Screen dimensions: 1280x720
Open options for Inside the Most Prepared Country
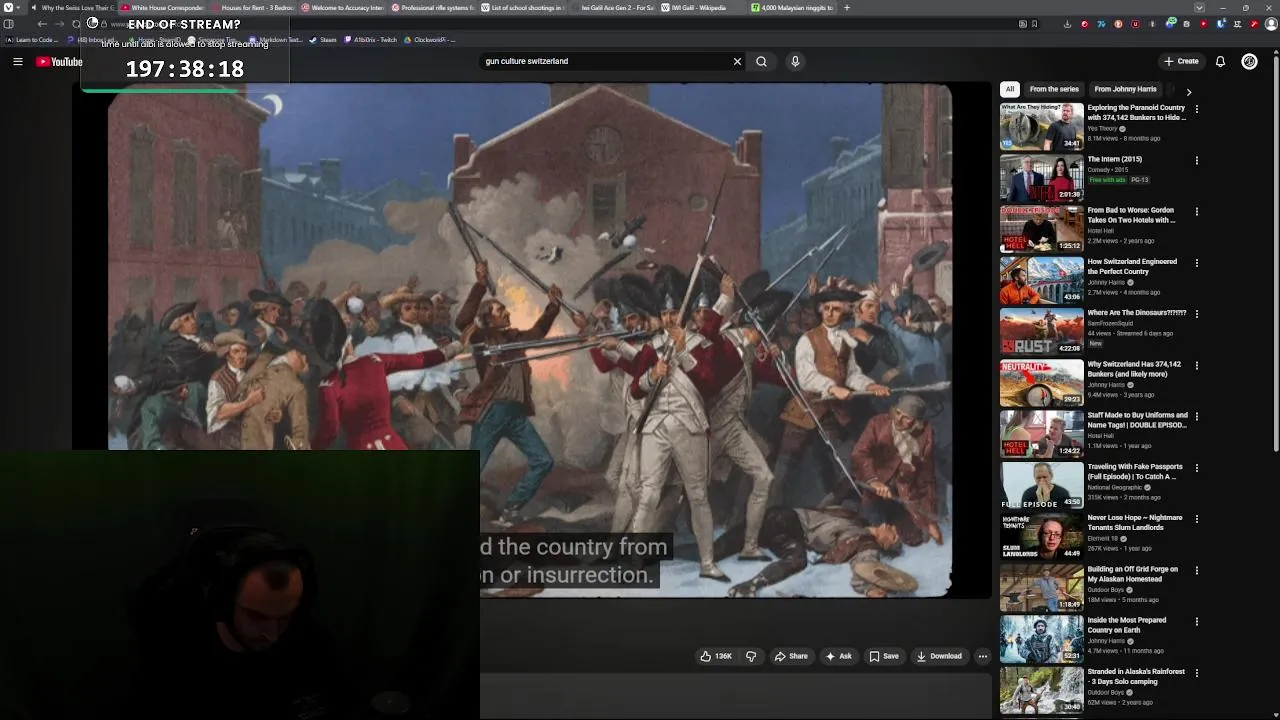point(1196,621)
